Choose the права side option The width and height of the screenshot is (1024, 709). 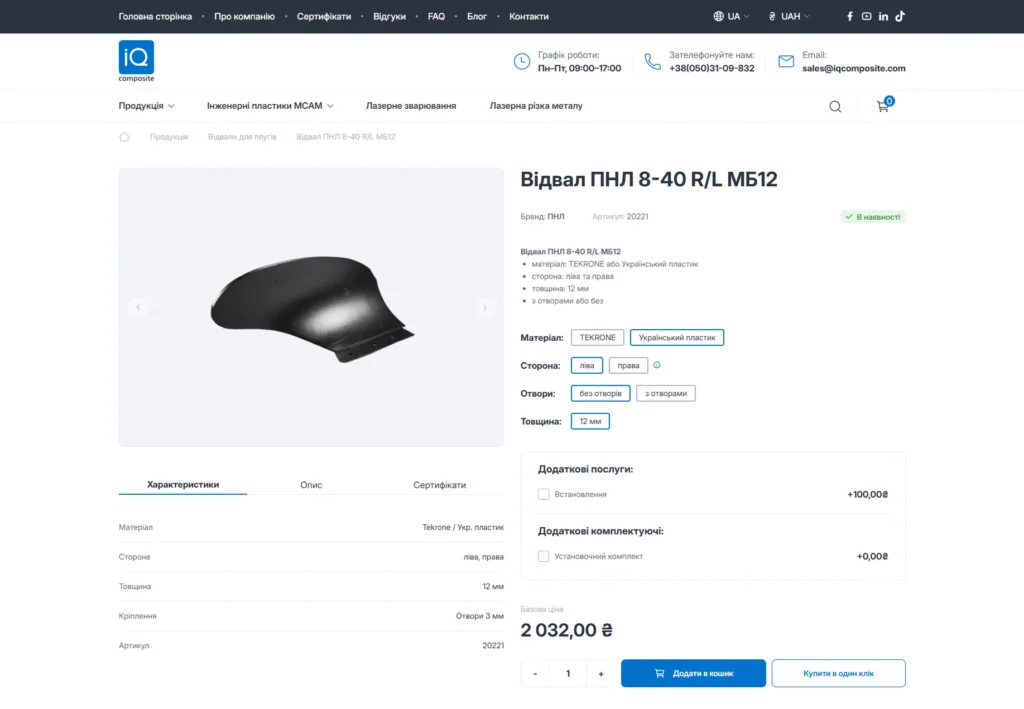pos(628,366)
